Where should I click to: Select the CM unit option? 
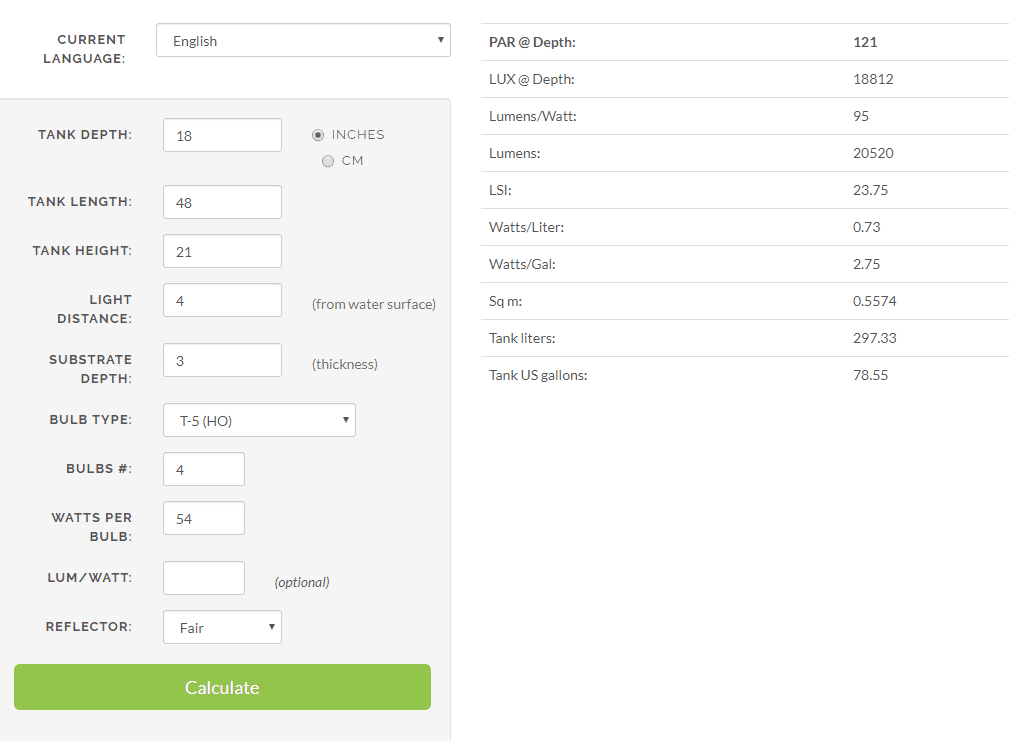(x=328, y=161)
